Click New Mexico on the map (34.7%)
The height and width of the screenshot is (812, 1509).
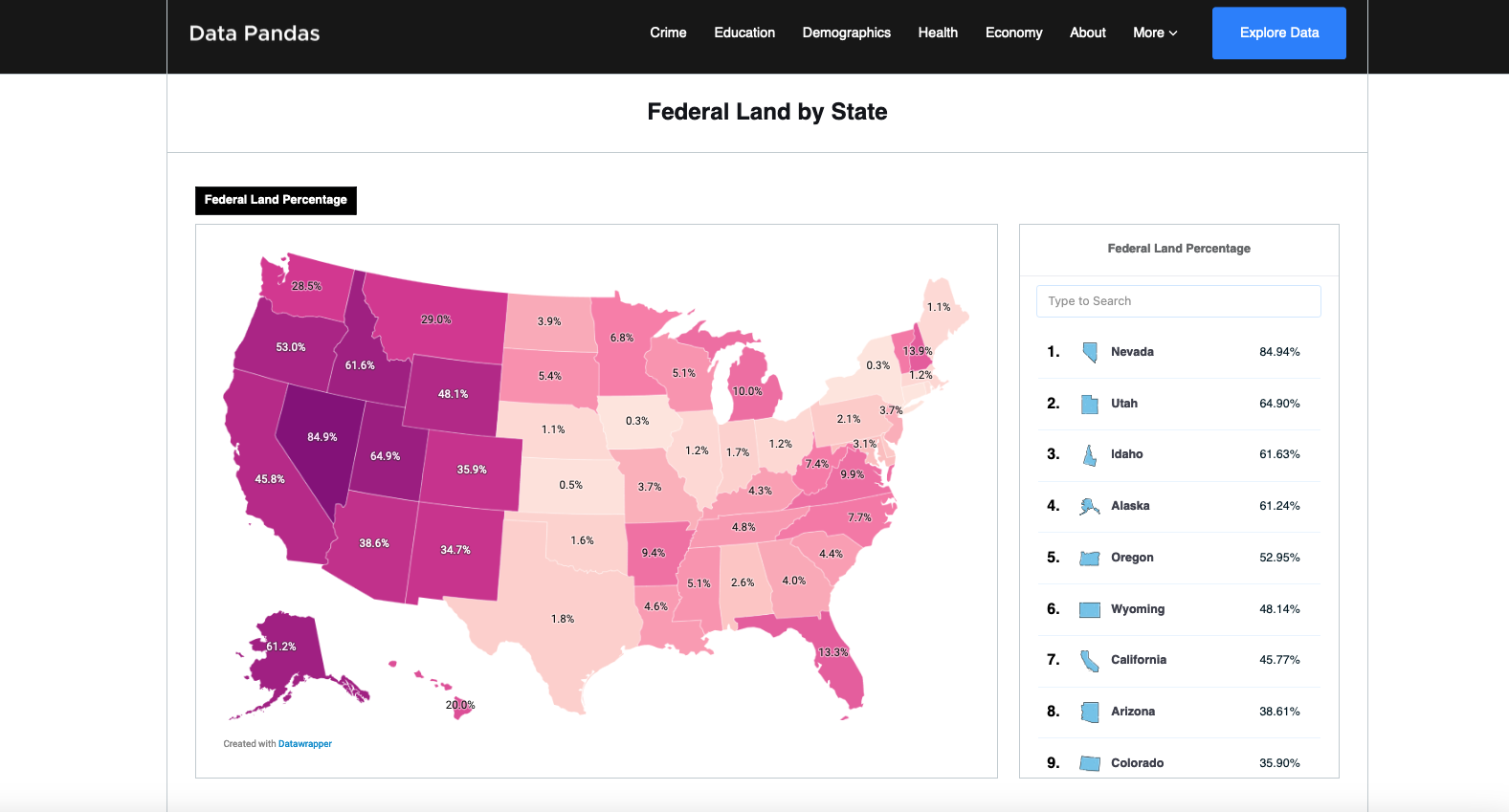point(456,552)
